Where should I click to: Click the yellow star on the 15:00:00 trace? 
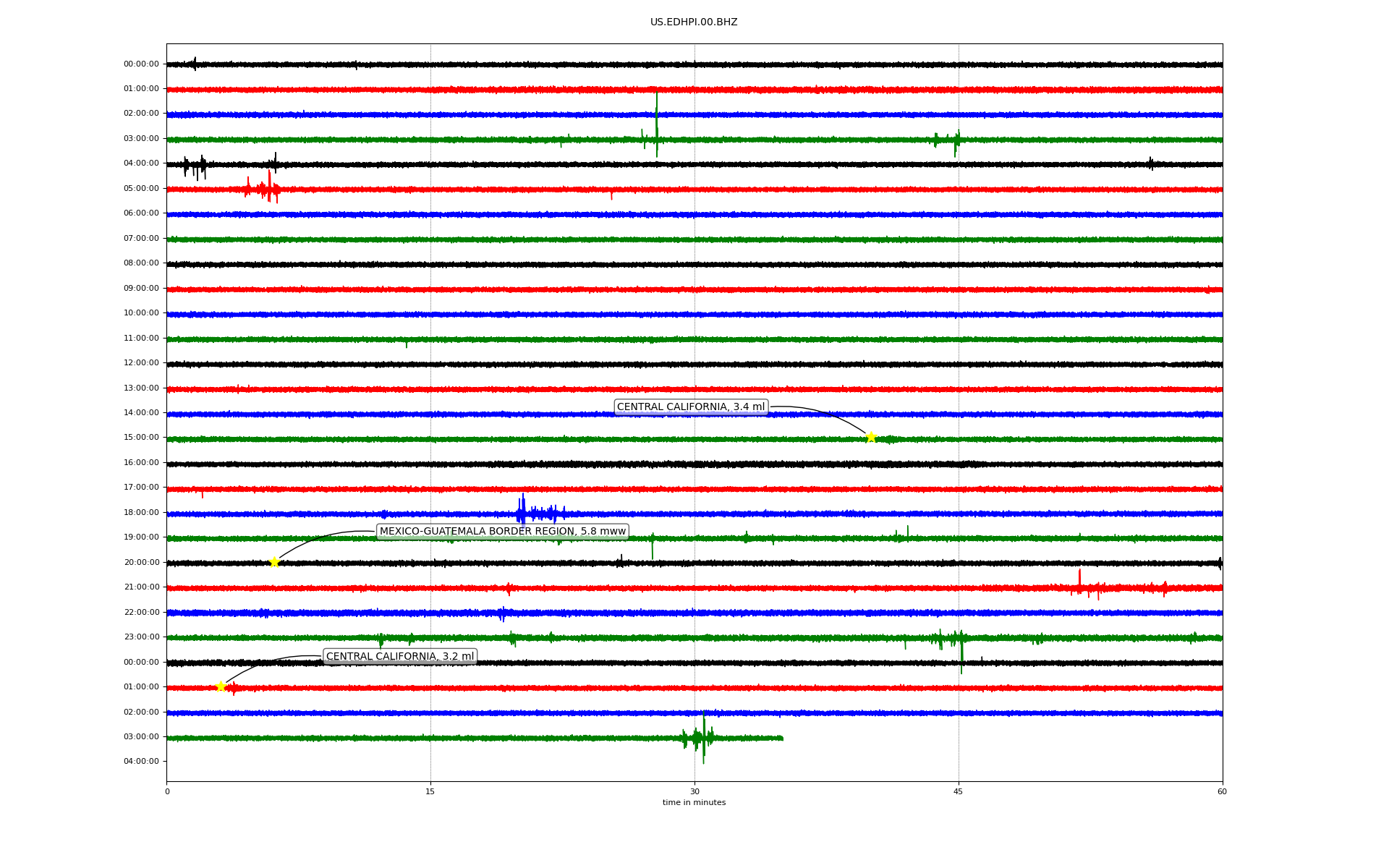click(x=871, y=437)
